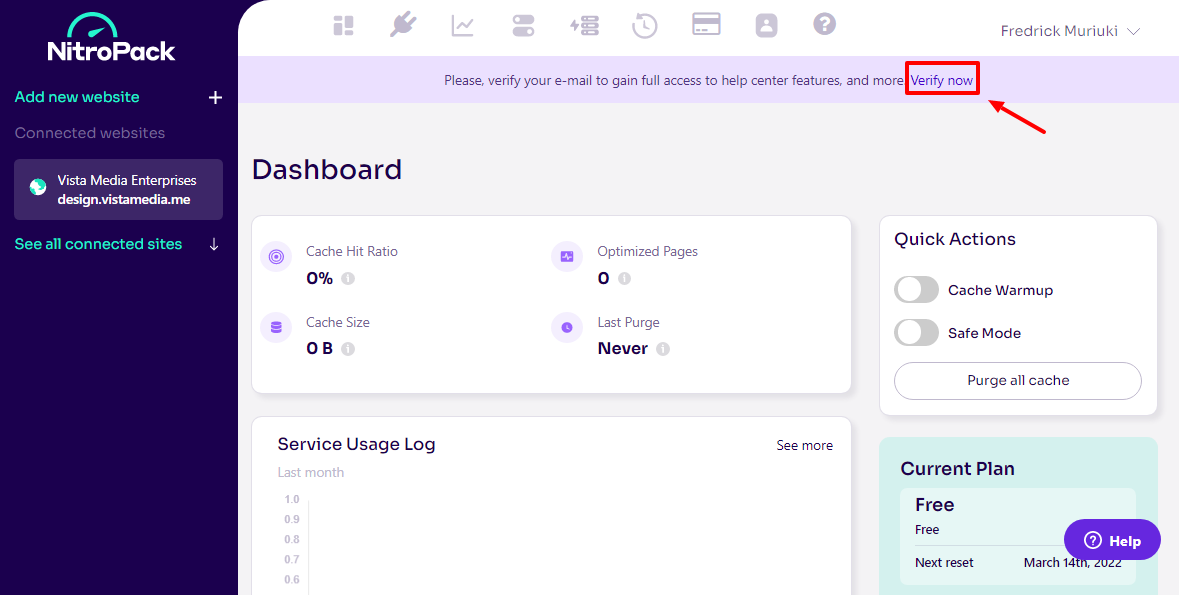Open the Dashboard grid icon in top navigation
This screenshot has width=1179, height=595.
pyautogui.click(x=344, y=26)
